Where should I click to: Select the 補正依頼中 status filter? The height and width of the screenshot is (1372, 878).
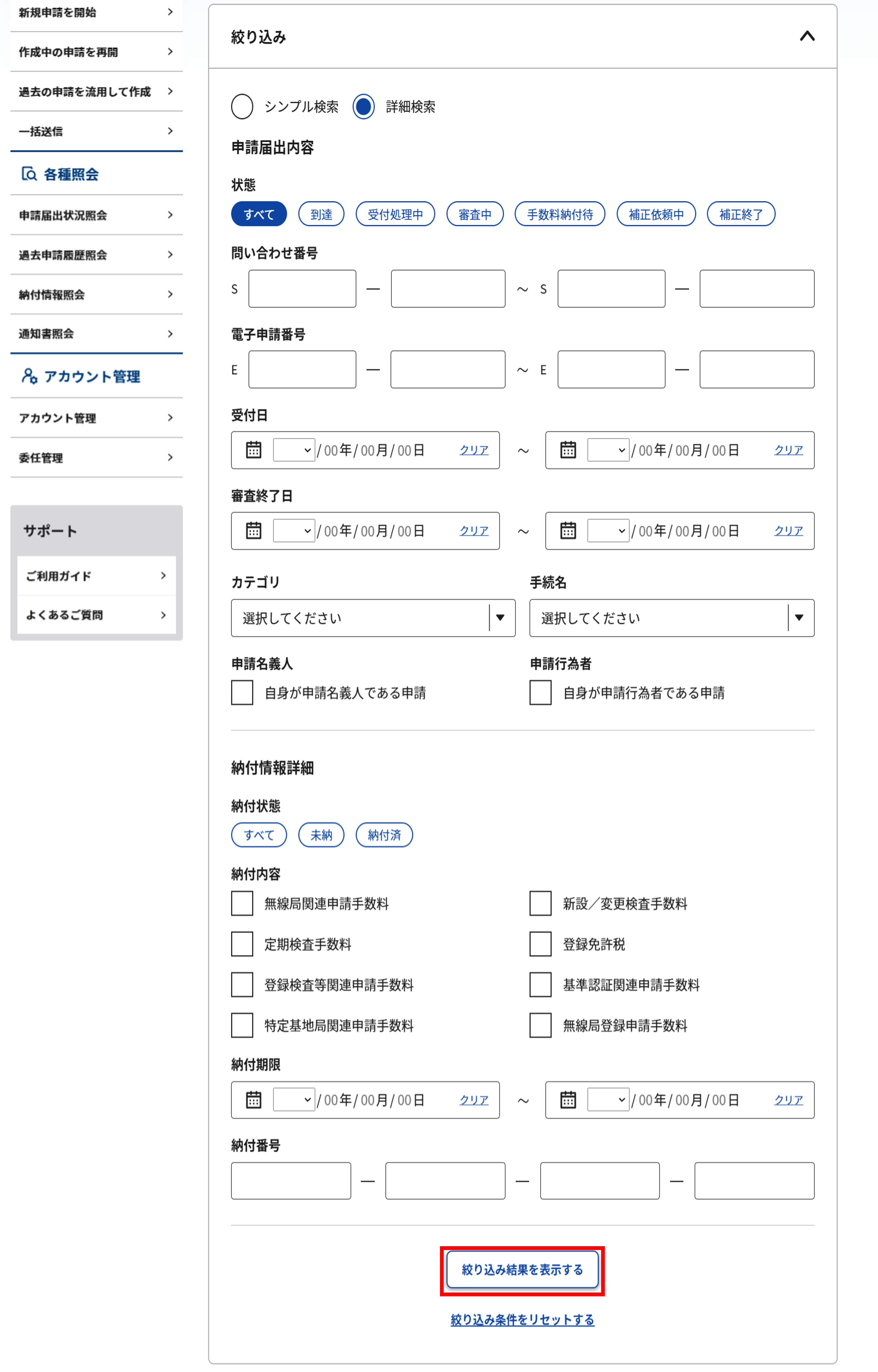click(x=656, y=214)
